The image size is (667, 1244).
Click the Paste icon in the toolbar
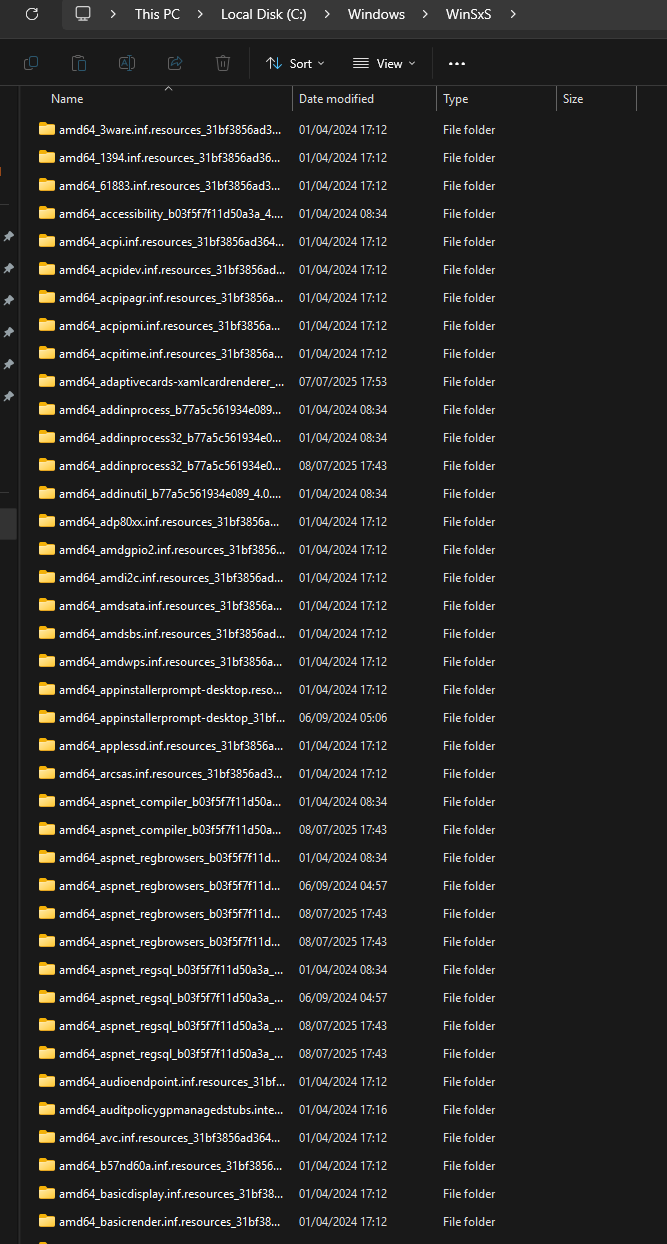pyautogui.click(x=79, y=63)
